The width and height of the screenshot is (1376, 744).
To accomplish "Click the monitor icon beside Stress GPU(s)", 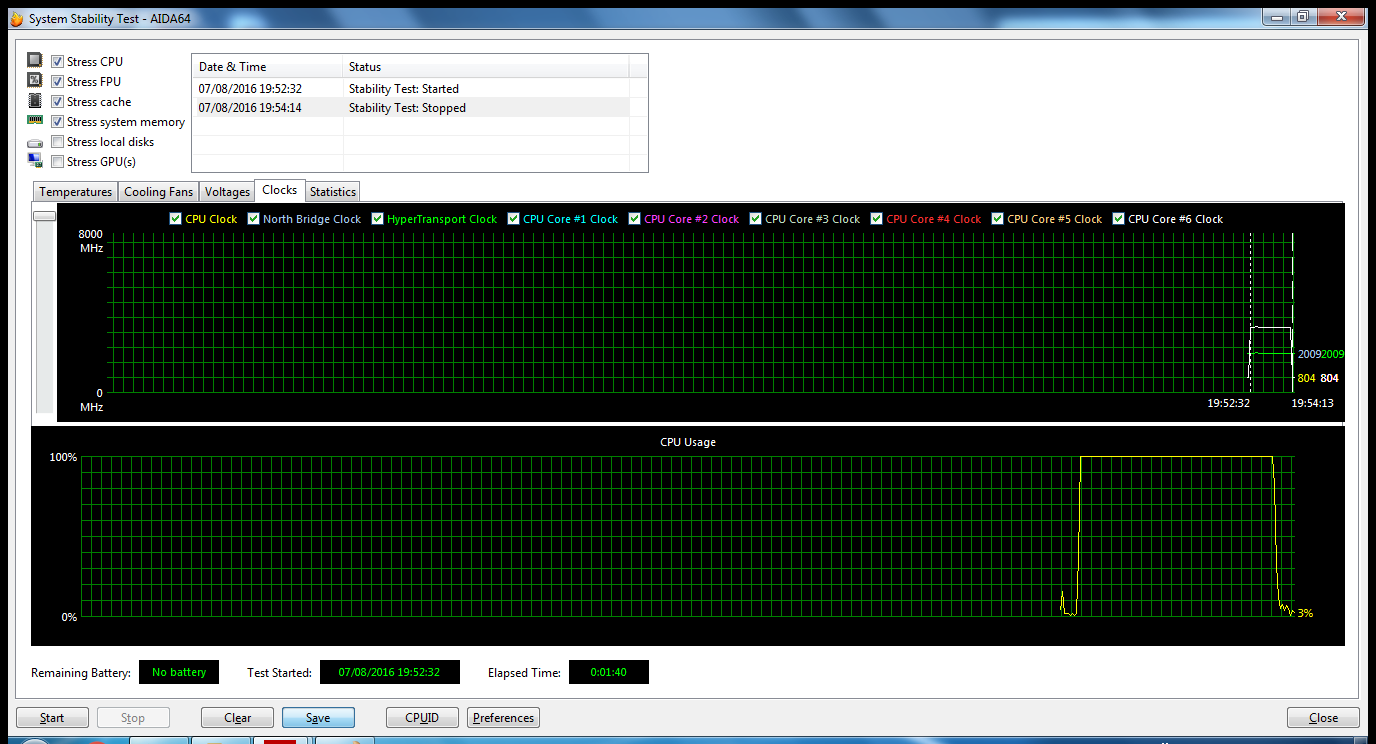I will click(x=35, y=161).
